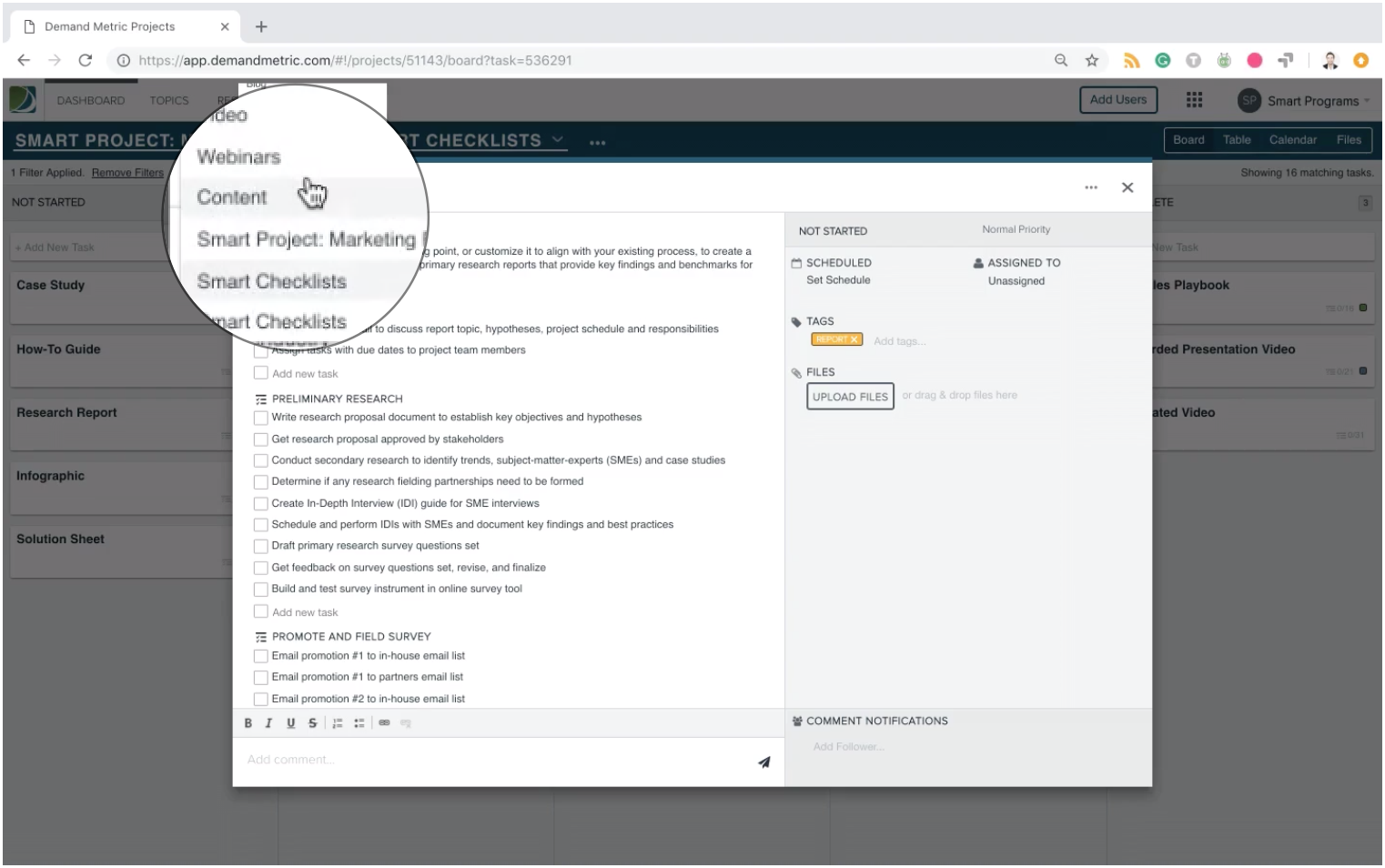1385x868 pixels.
Task: Open Grammarly extension icon
Action: [1162, 60]
